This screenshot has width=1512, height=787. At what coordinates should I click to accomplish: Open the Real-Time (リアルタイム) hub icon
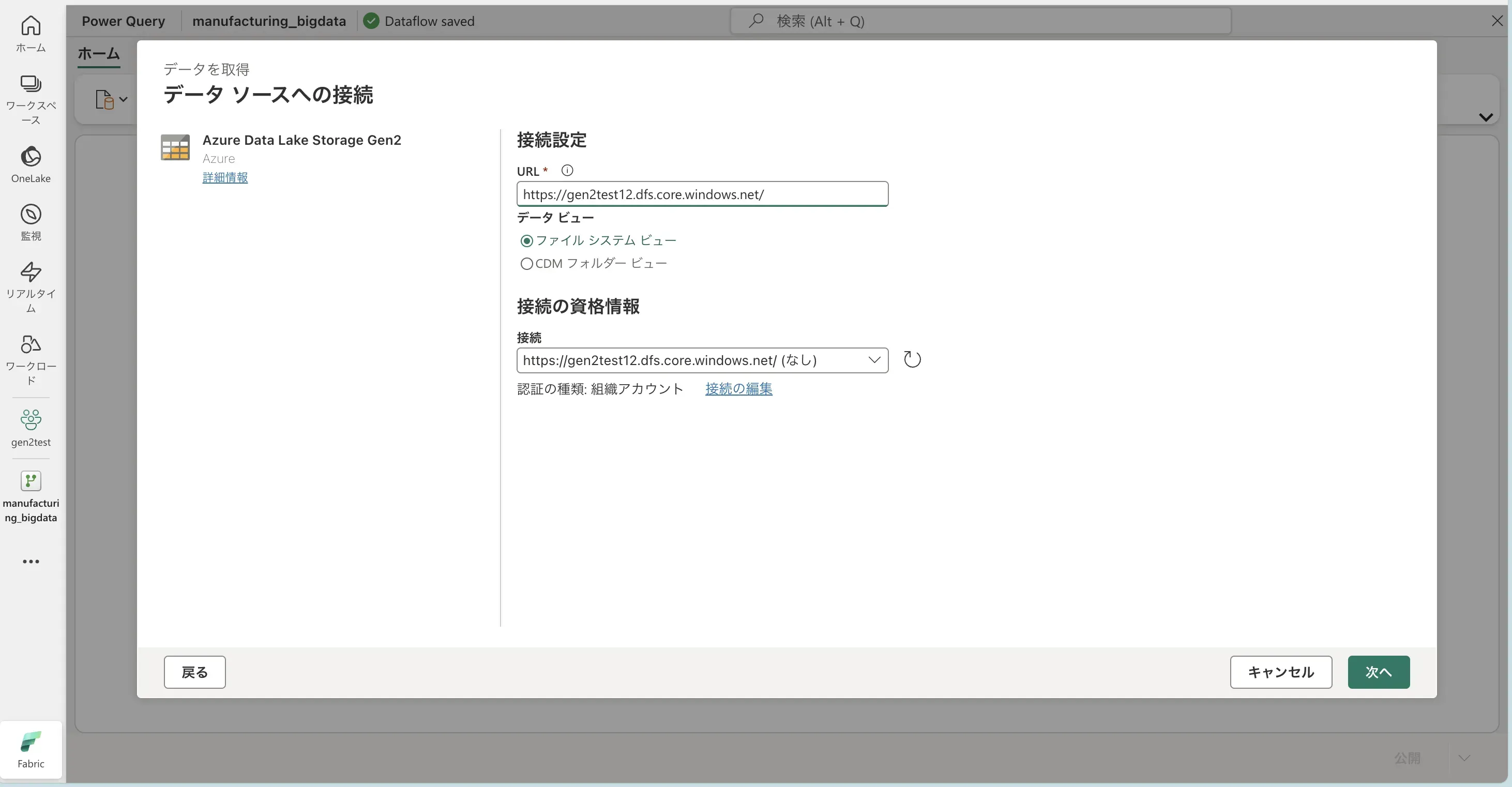click(31, 286)
